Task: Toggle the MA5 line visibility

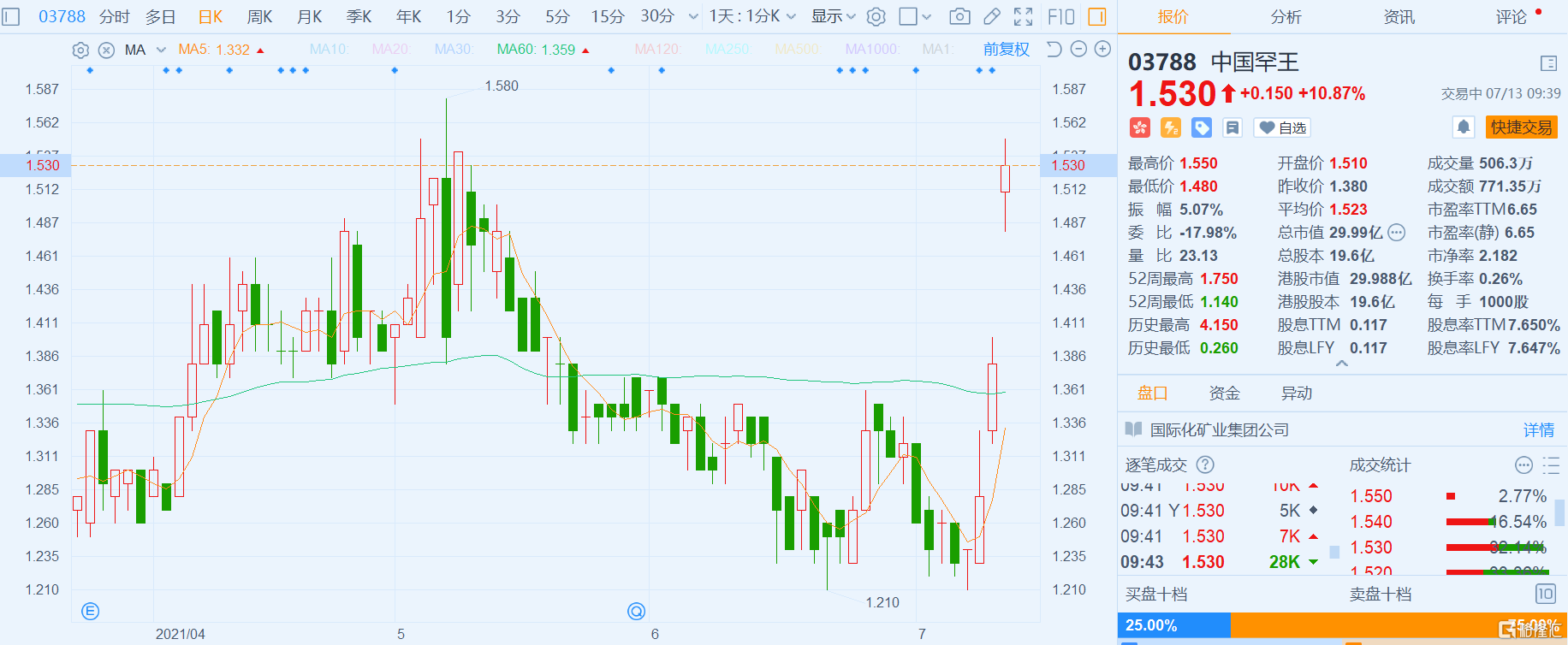Action: [214, 50]
